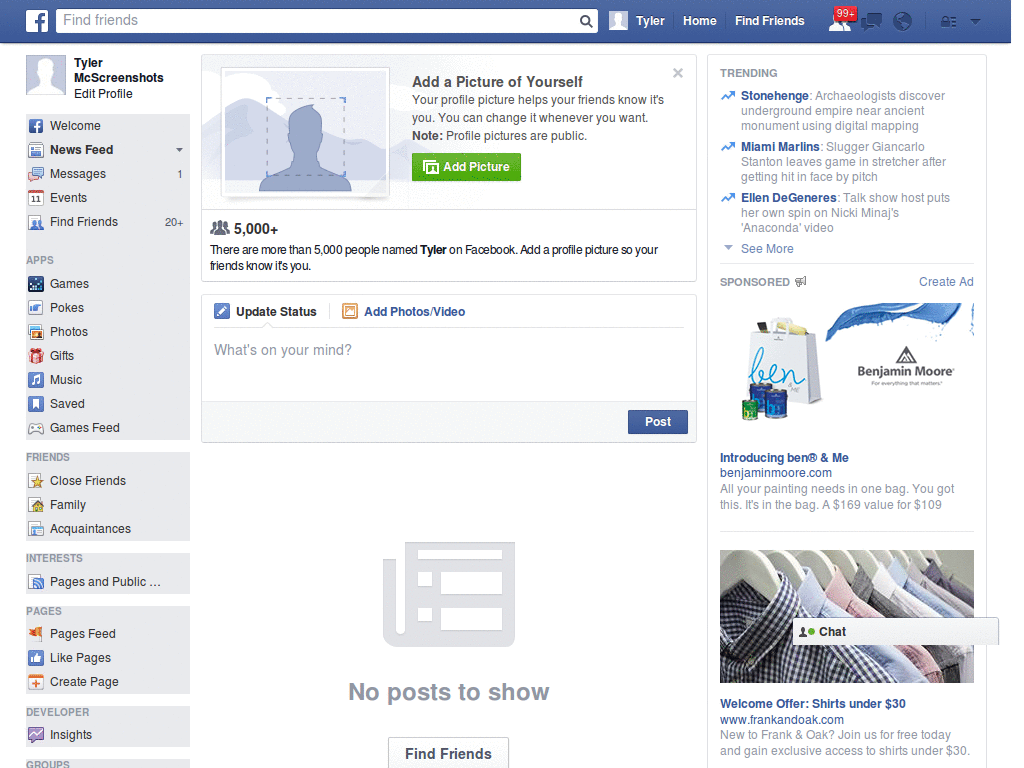Open the Miami Marlins trending topic

coord(780,147)
